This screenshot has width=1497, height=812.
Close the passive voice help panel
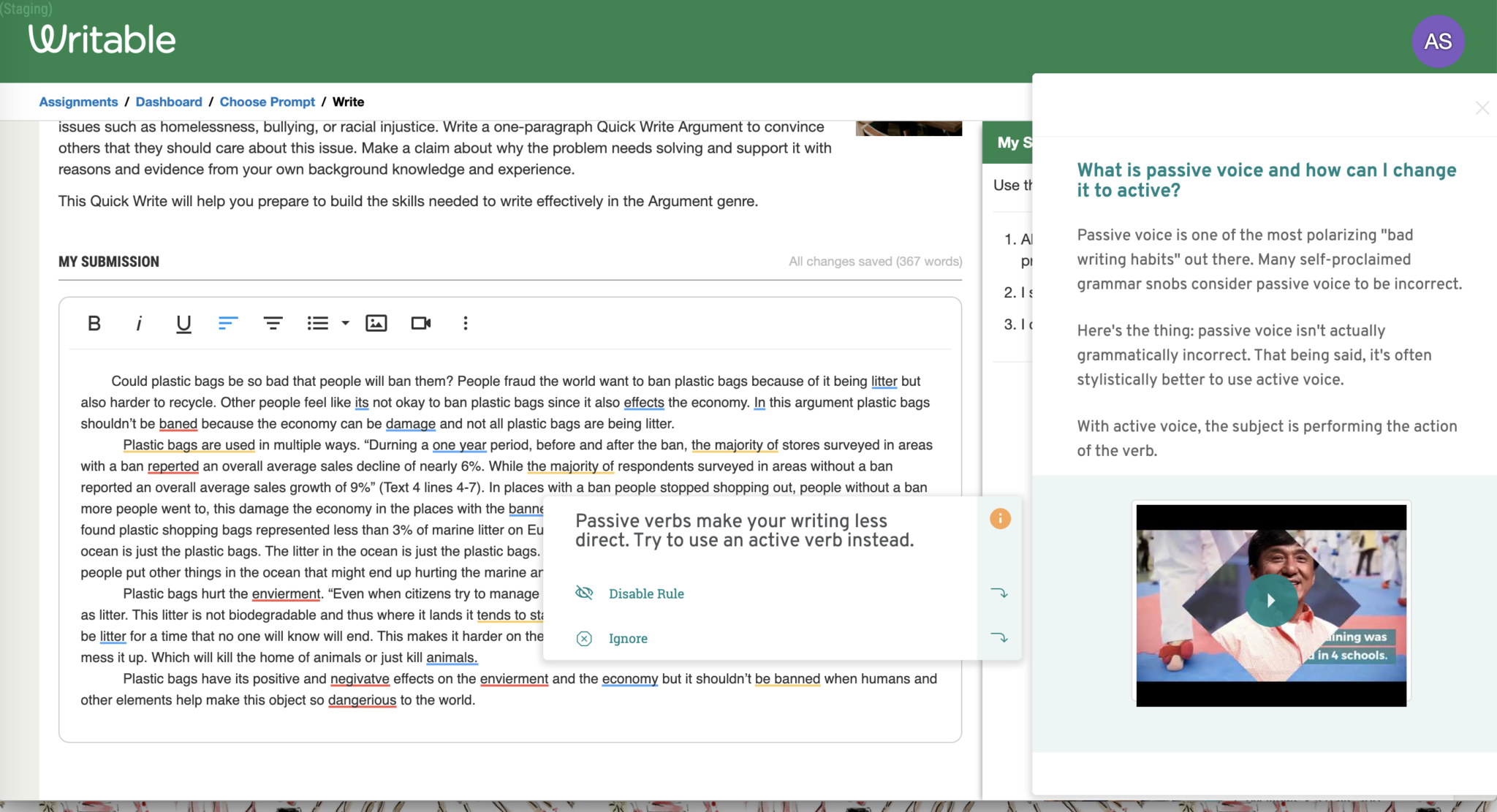(1481, 107)
